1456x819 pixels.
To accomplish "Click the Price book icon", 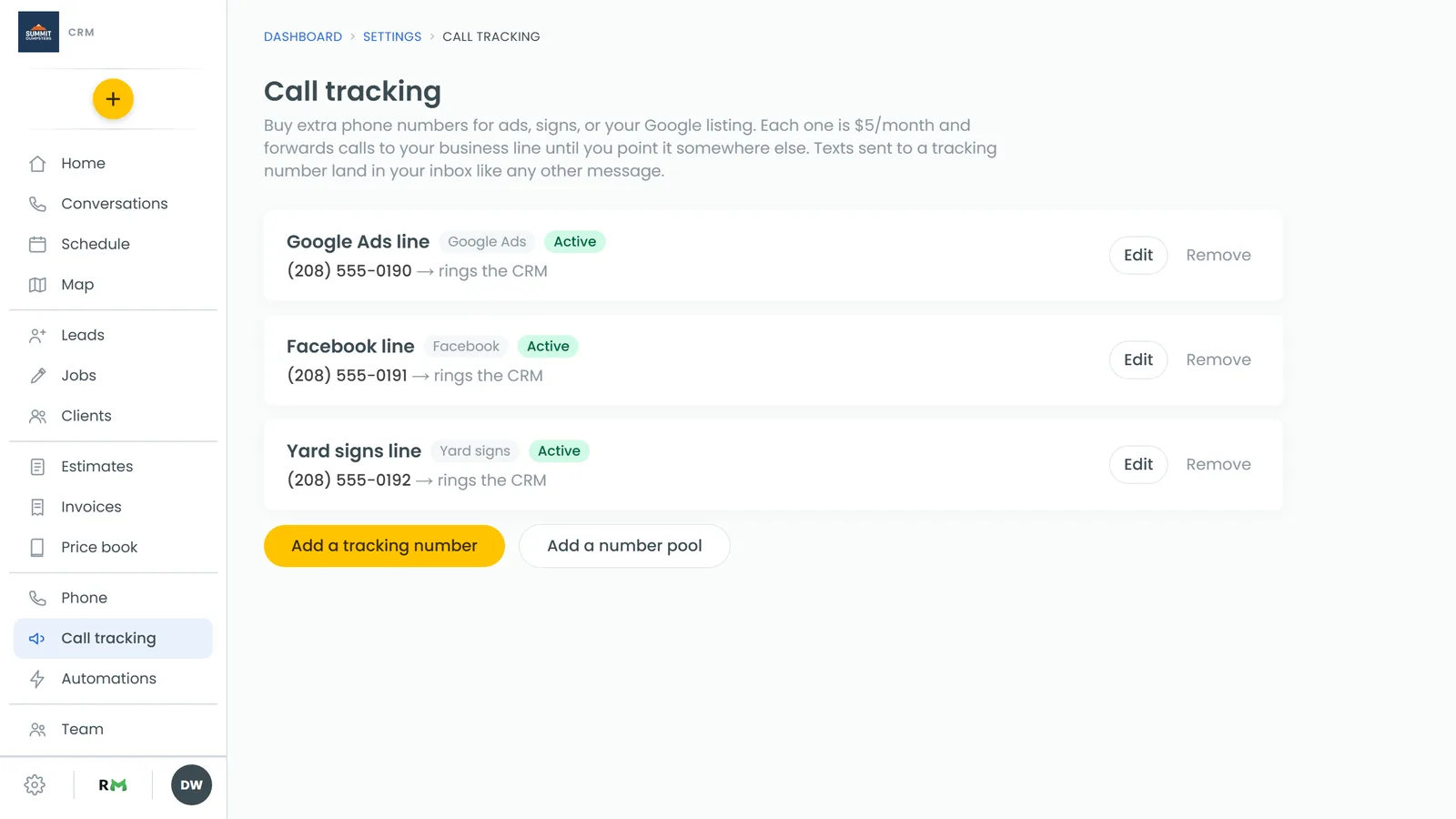I will (37, 547).
